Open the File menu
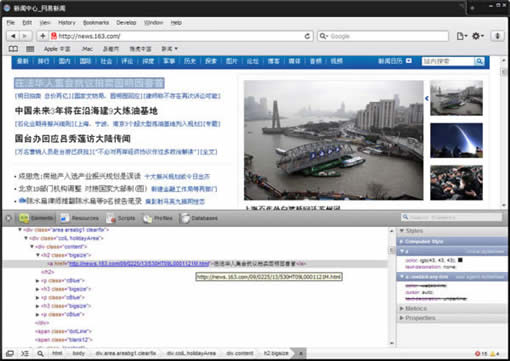Image resolution: width=510 pixels, height=361 pixels. pos(11,23)
